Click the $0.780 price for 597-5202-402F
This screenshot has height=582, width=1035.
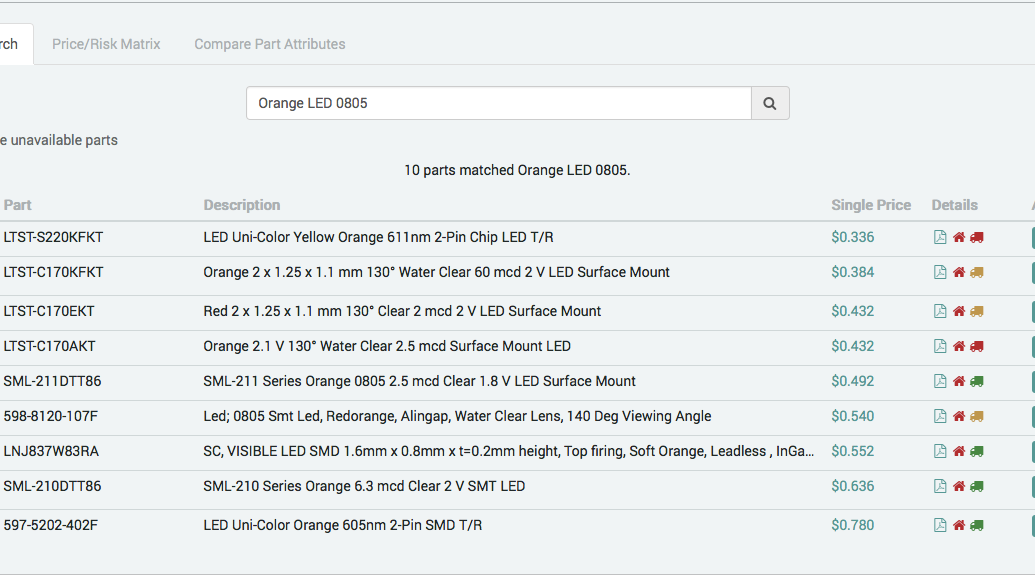point(853,524)
